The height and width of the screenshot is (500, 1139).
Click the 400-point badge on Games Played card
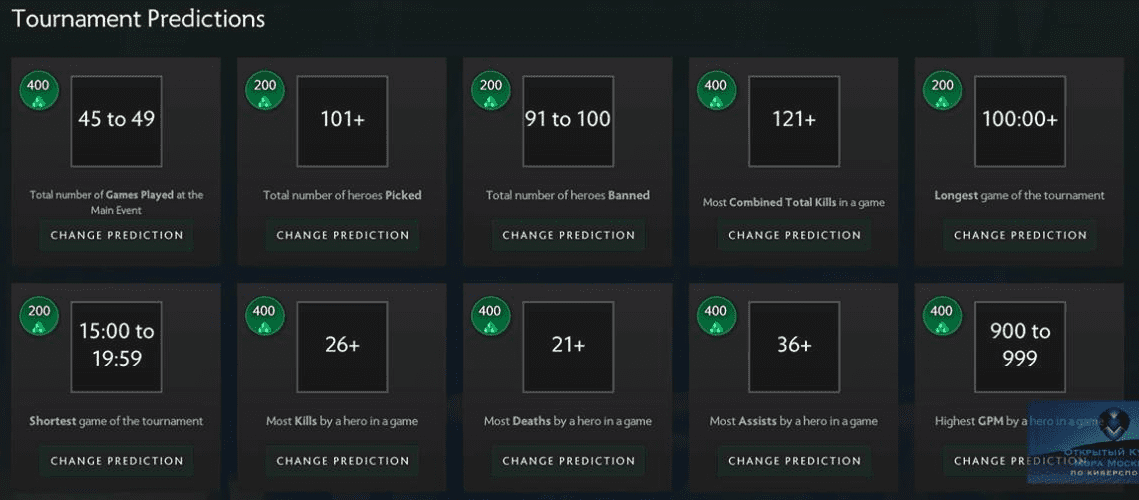[x=39, y=90]
